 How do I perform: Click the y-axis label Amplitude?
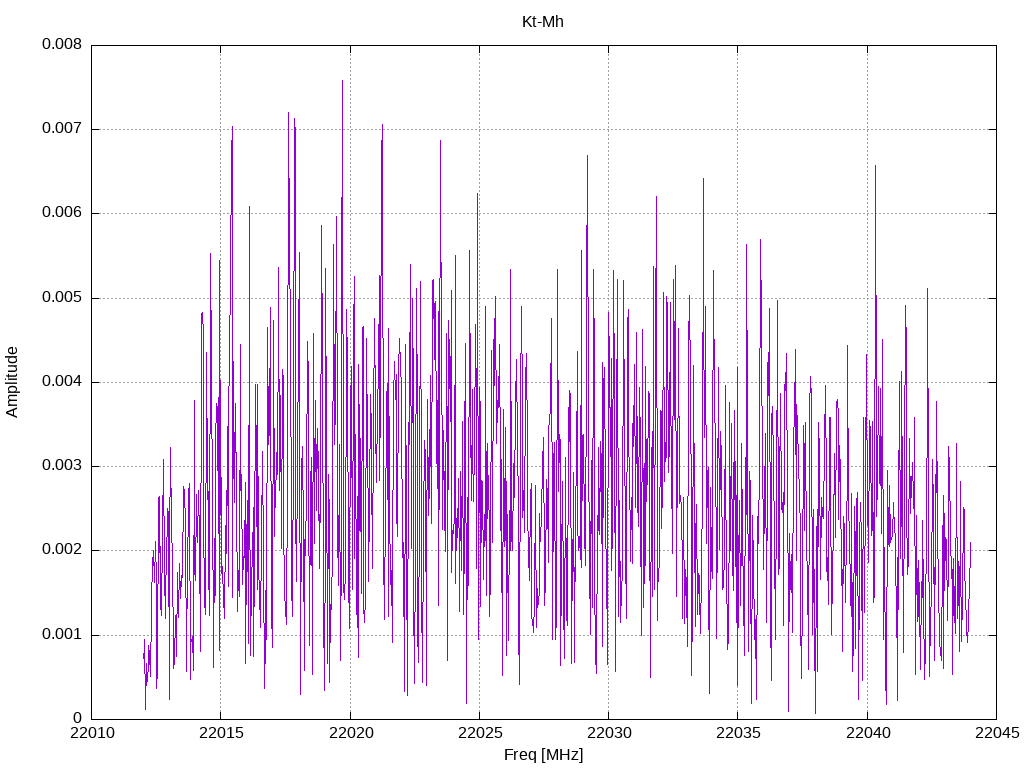[x=12, y=382]
